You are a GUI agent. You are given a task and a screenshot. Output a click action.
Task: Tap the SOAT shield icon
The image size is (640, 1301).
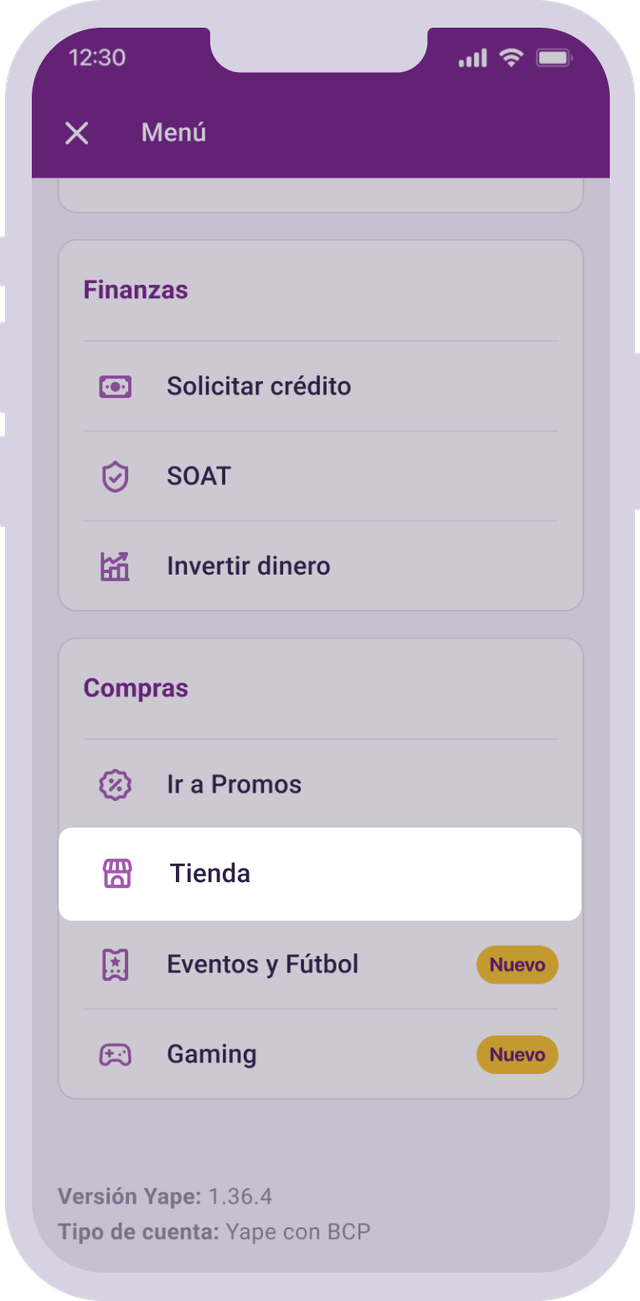(x=115, y=476)
